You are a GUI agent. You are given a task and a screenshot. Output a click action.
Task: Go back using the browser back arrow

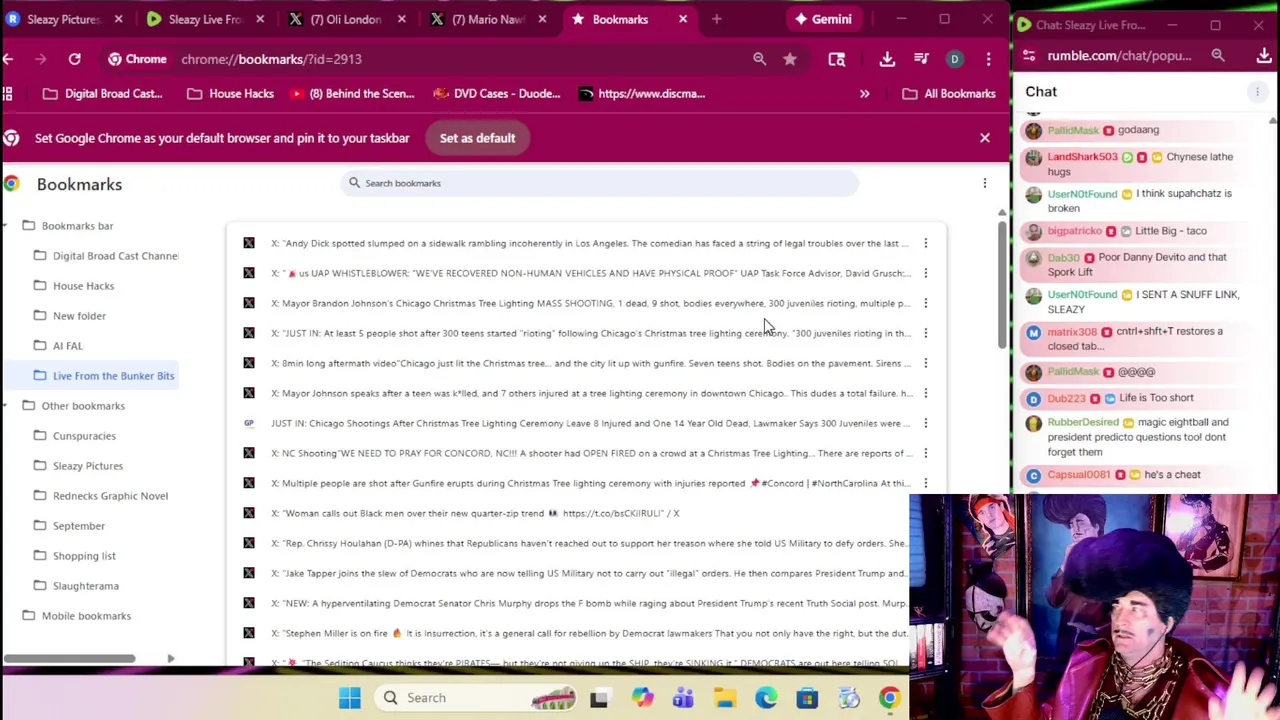(8, 59)
